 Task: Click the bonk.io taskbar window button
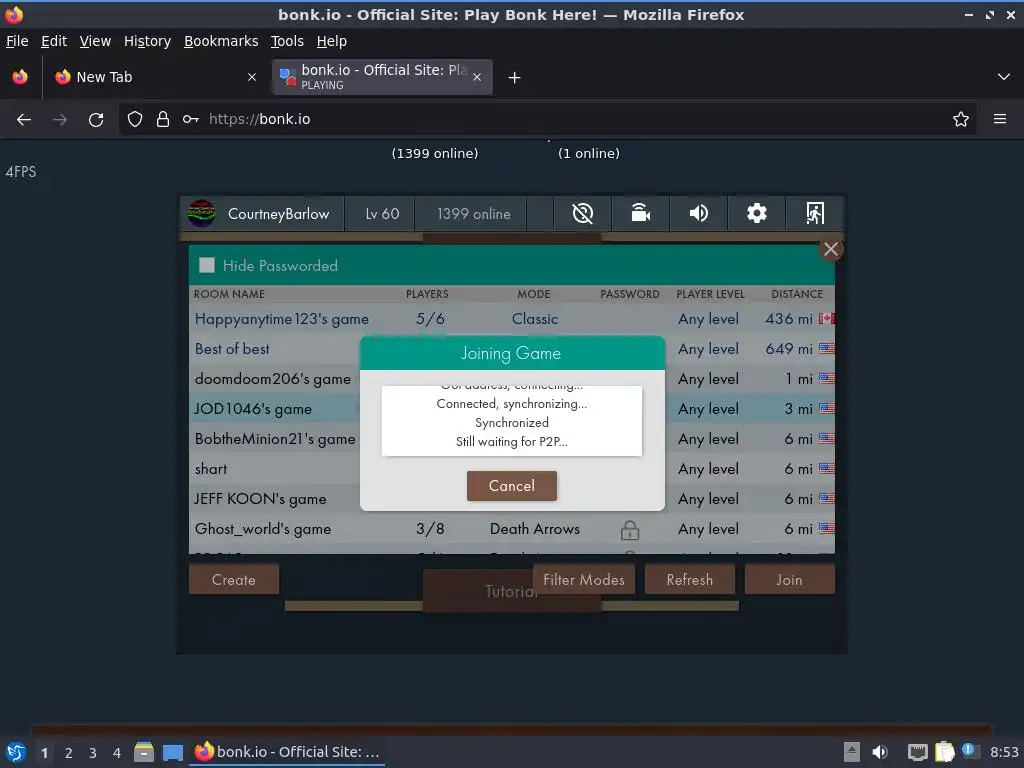pos(287,752)
